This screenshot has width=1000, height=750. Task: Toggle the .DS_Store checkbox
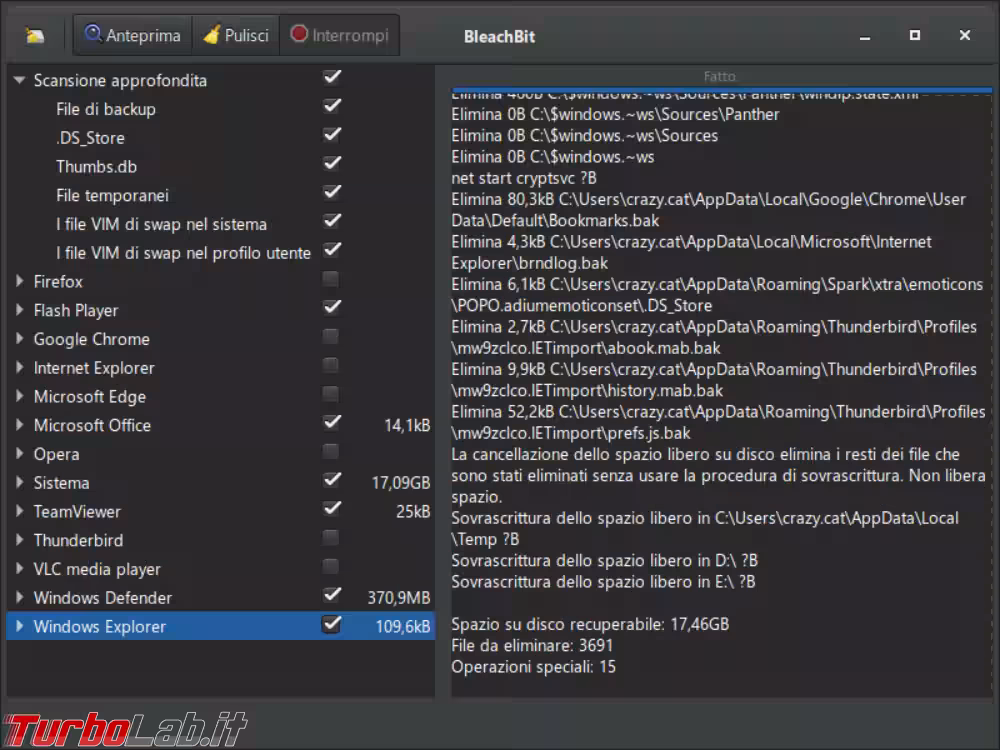[x=332, y=135]
